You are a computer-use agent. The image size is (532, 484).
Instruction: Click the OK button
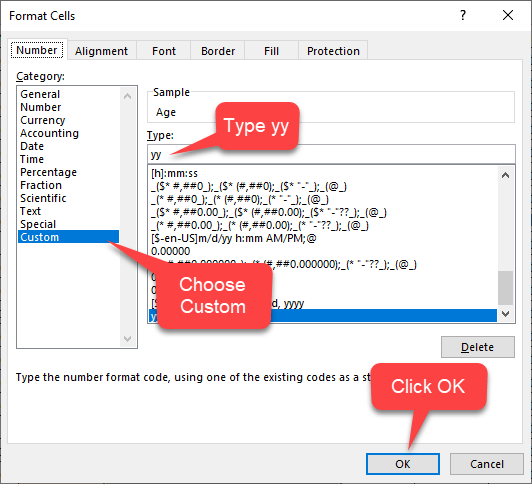coord(403,464)
